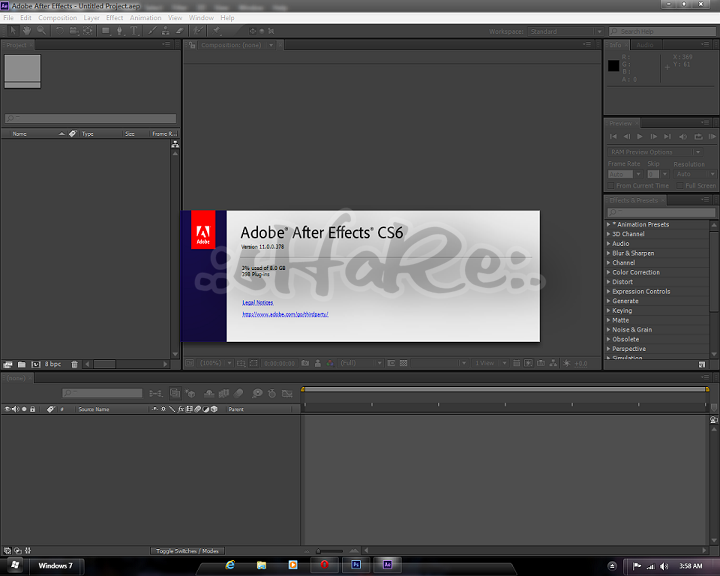The height and width of the screenshot is (576, 720).
Task: Toggle the Loop option in Preview panel
Action: coord(698,136)
